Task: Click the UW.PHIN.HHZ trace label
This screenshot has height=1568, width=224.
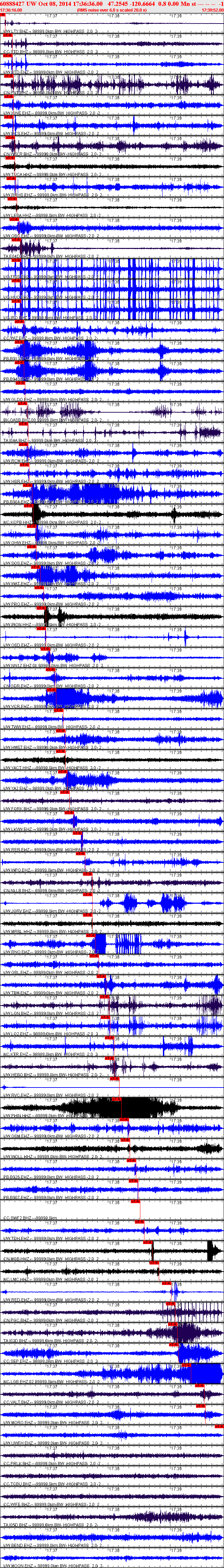Action: (x=51, y=1116)
